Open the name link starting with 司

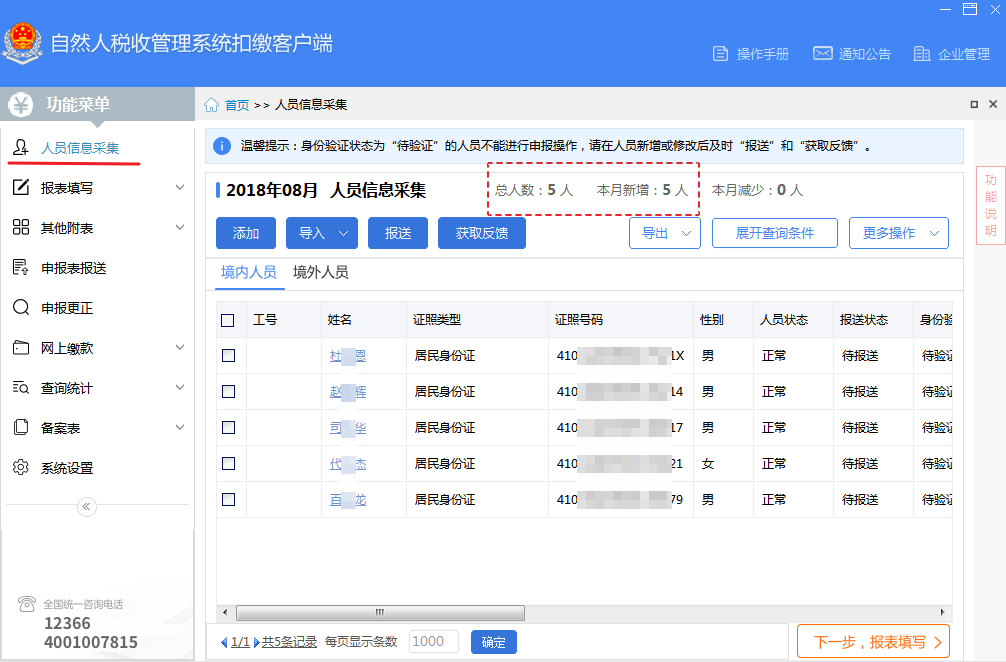pyautogui.click(x=348, y=427)
